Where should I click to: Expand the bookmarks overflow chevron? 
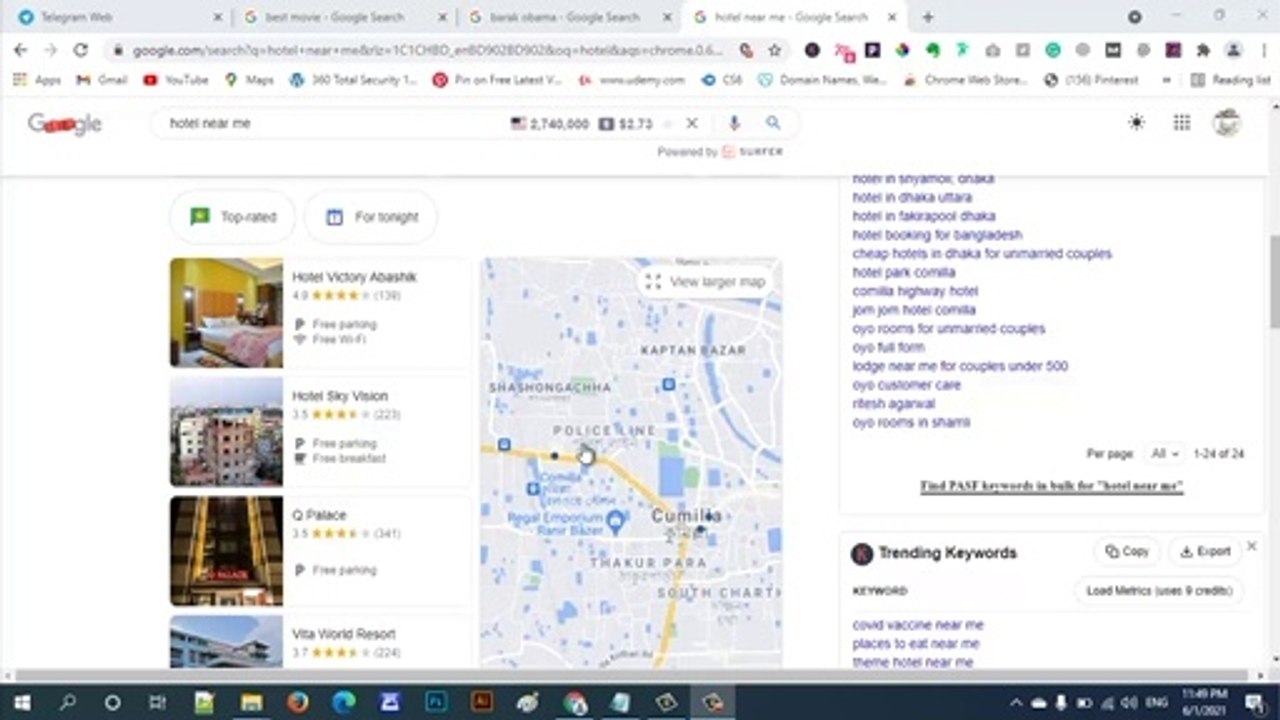pyautogui.click(x=1166, y=80)
